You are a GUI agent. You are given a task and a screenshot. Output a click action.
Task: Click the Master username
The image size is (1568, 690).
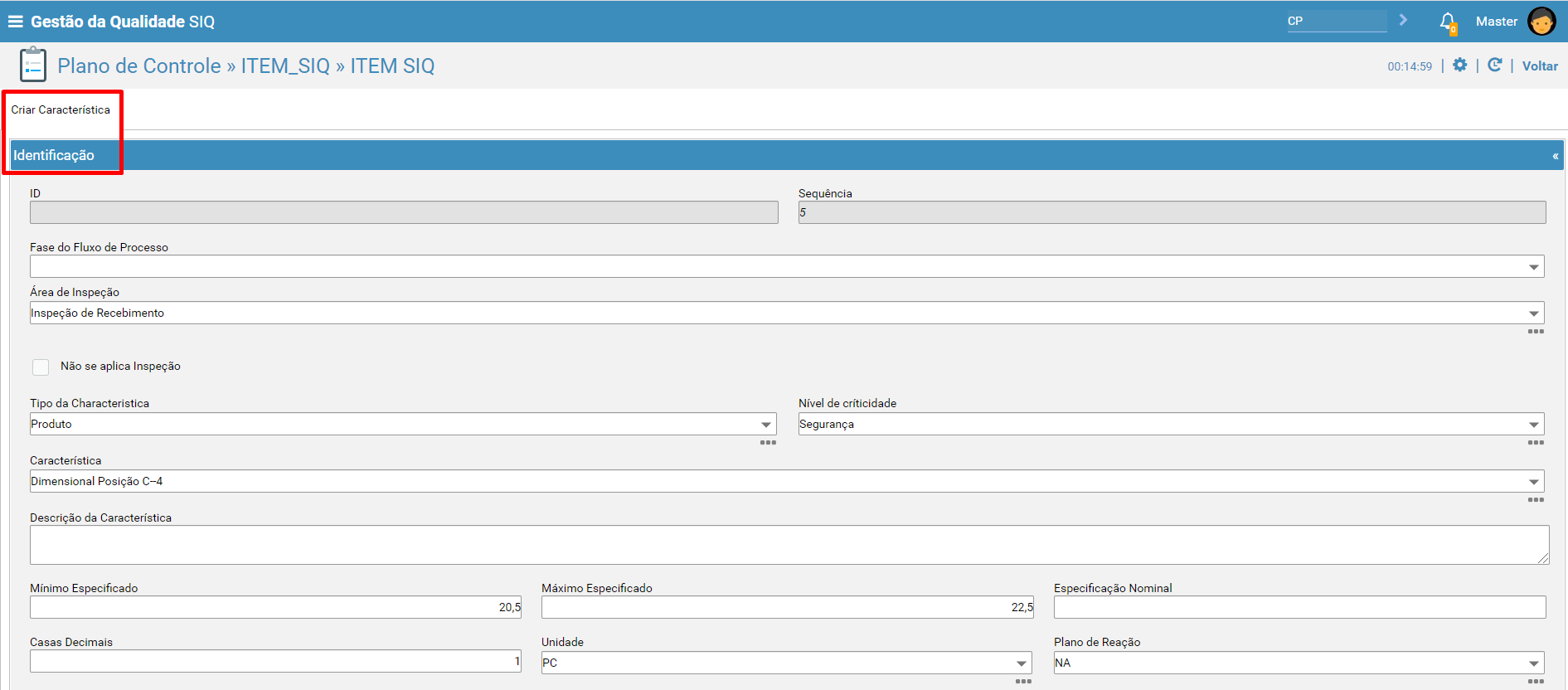pyautogui.click(x=1497, y=22)
